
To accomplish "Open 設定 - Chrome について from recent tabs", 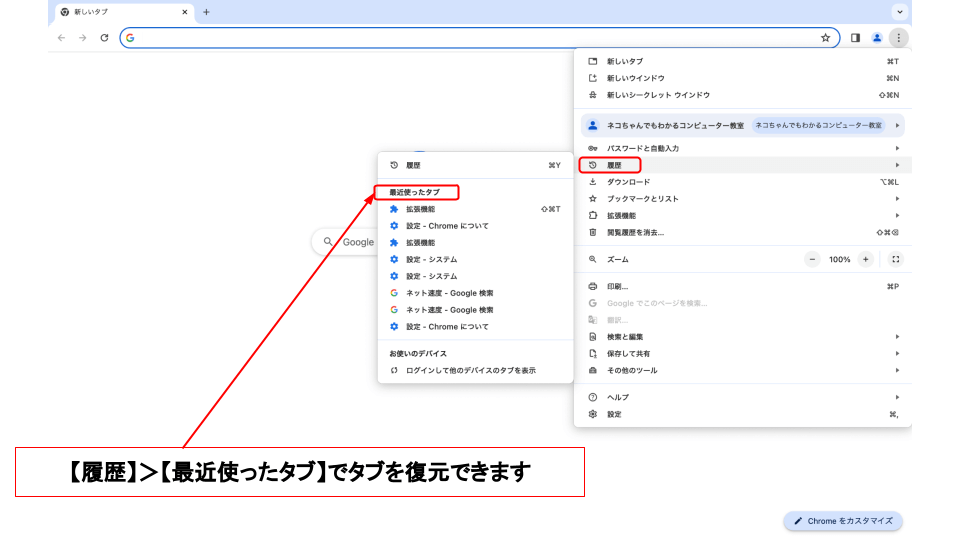I will click(447, 226).
